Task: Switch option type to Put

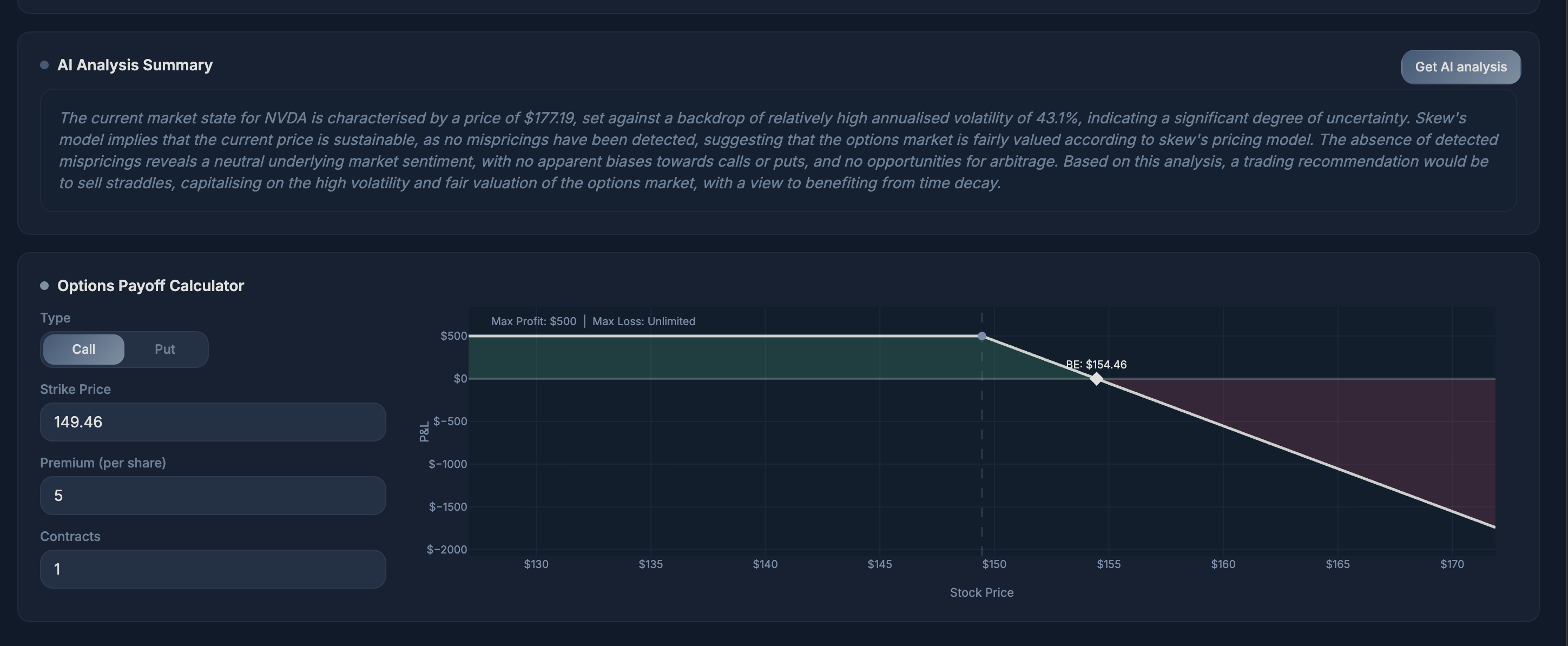Action: pyautogui.click(x=164, y=350)
